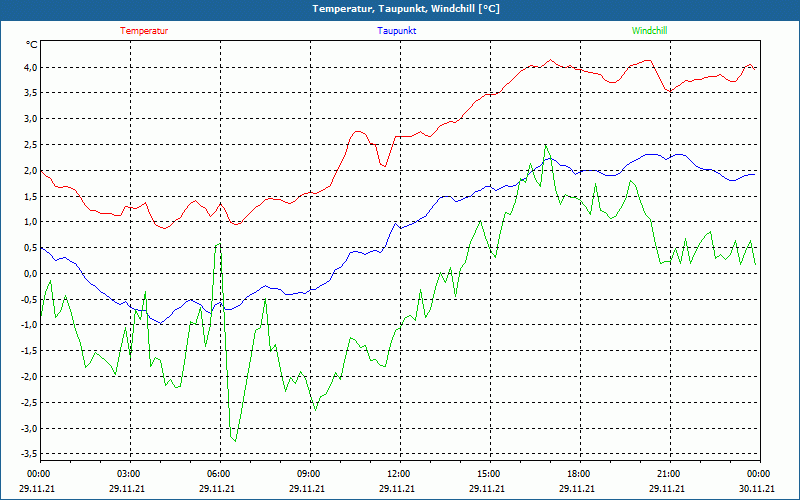
Task: Click the '18:00' time axis label
Action: 577,474
